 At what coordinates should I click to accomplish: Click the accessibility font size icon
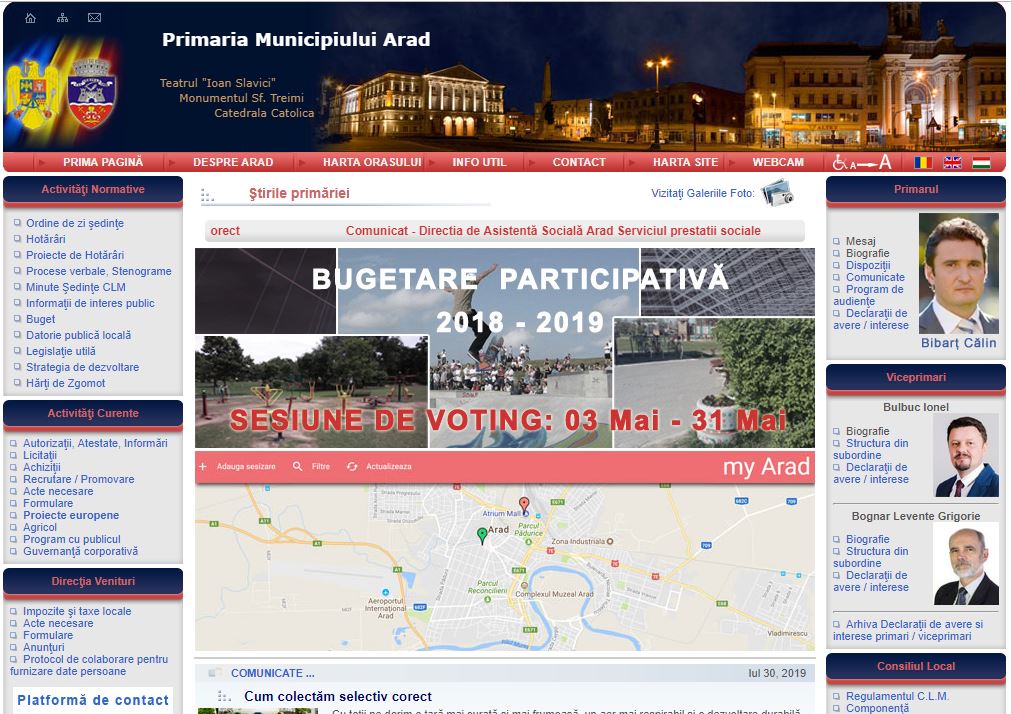(x=862, y=162)
